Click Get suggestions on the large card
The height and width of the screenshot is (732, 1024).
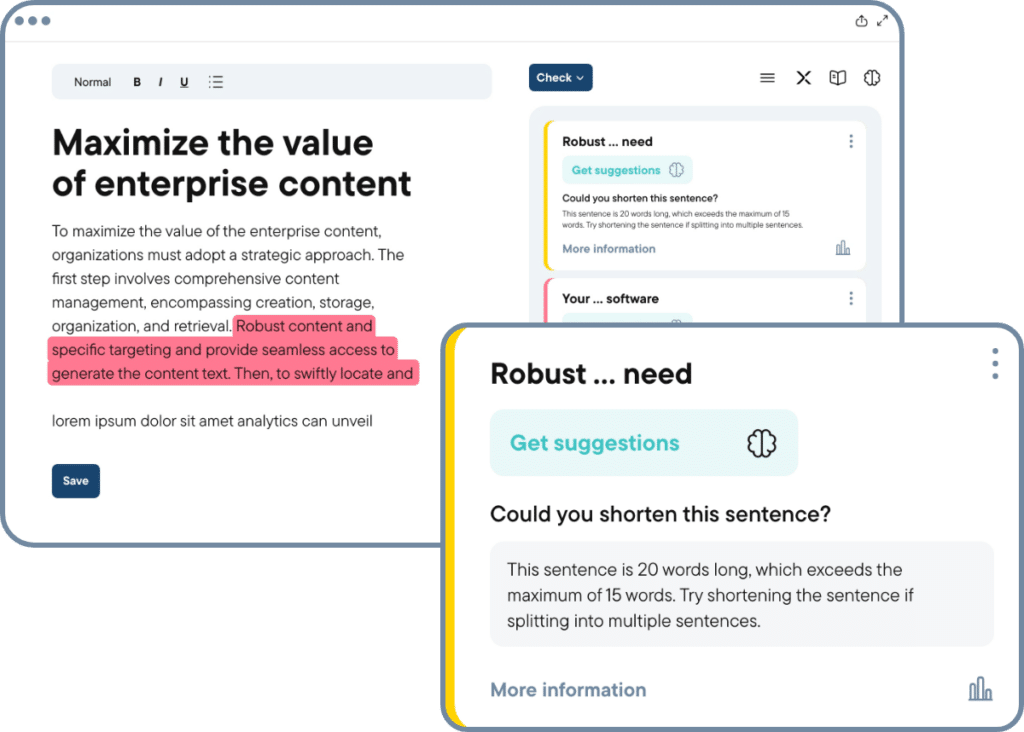(596, 442)
